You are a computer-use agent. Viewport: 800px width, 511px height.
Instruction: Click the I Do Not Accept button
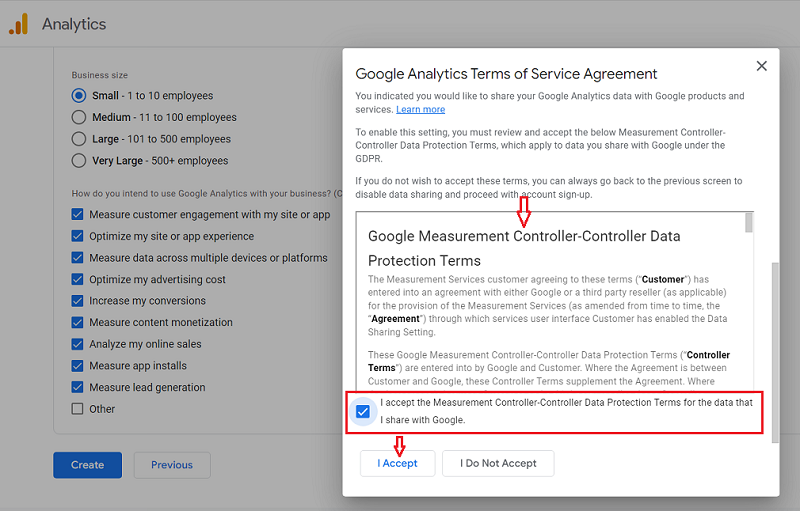(x=498, y=463)
